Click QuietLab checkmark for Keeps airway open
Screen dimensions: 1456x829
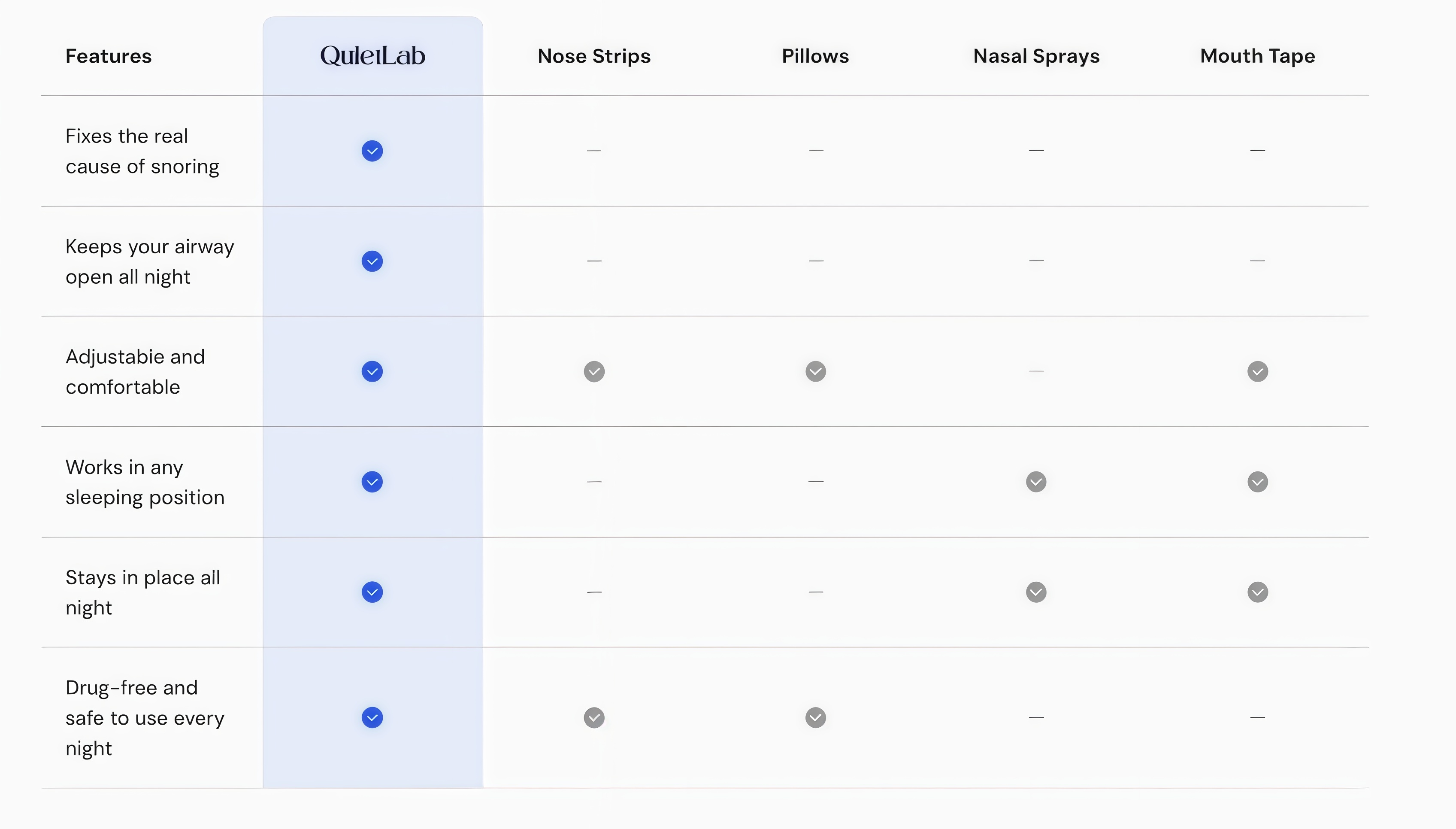pos(372,261)
